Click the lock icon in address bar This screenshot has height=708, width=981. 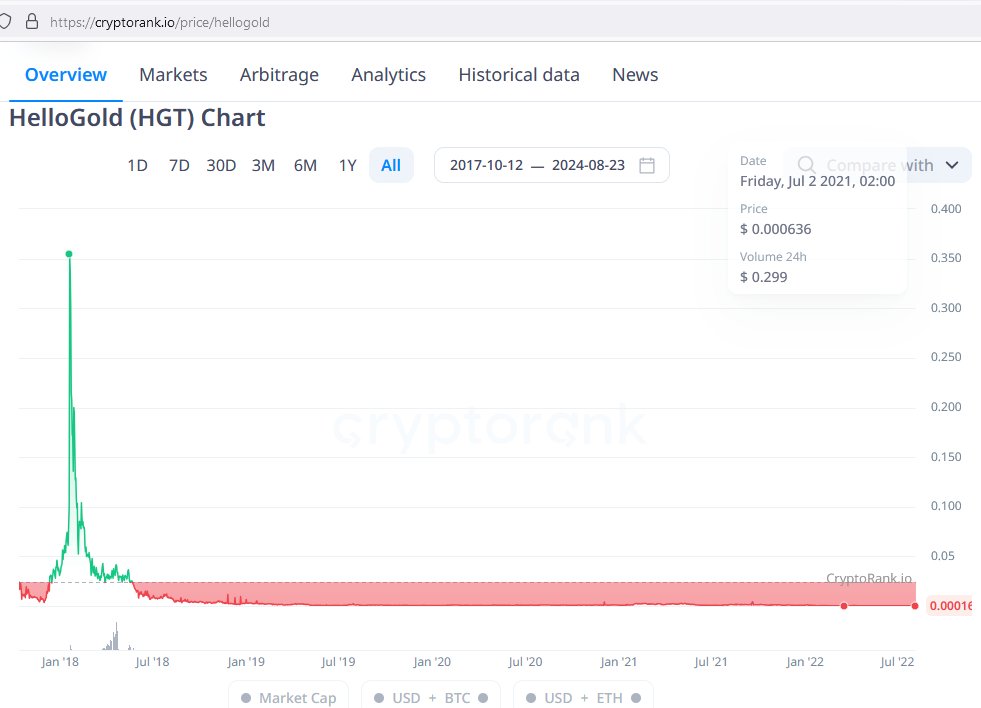click(32, 22)
